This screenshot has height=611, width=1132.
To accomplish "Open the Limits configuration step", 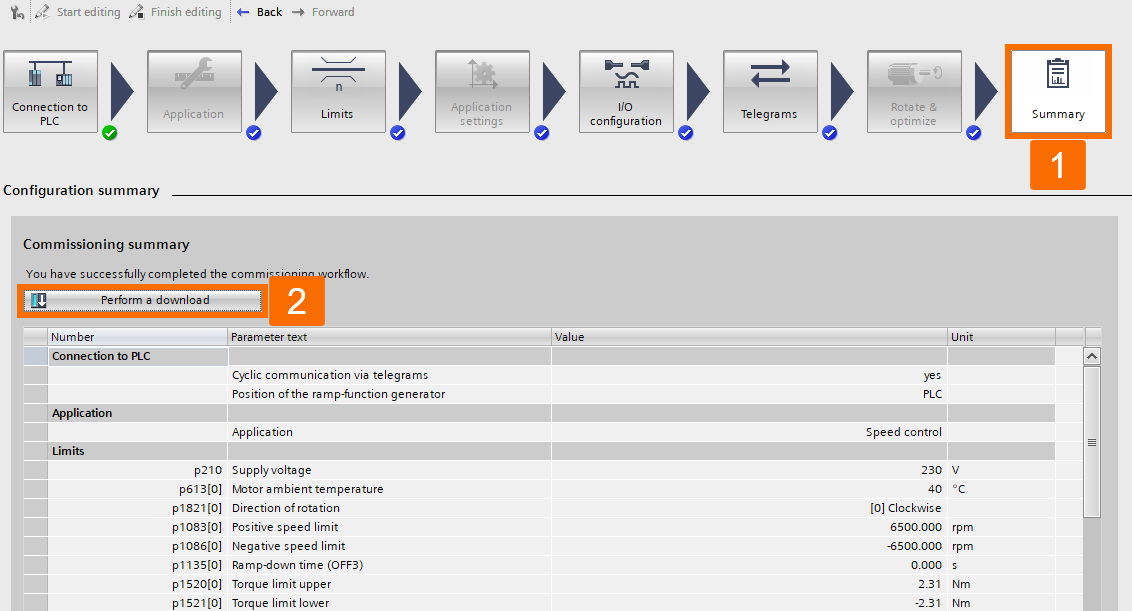I will 338,91.
